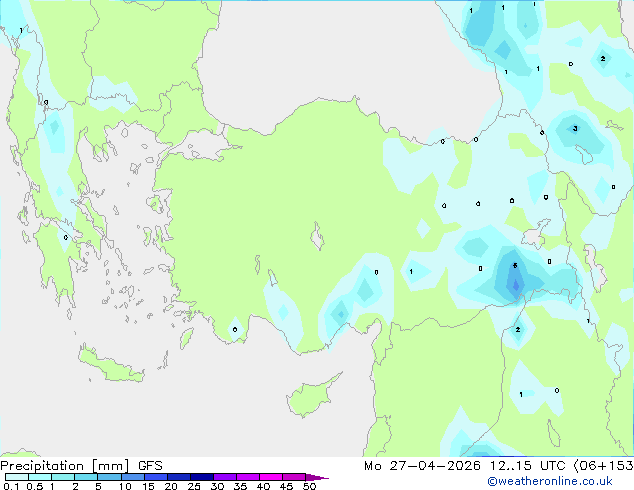Click the '35' legend scale number
This screenshot has height=490, width=634.
pyautogui.click(x=240, y=486)
